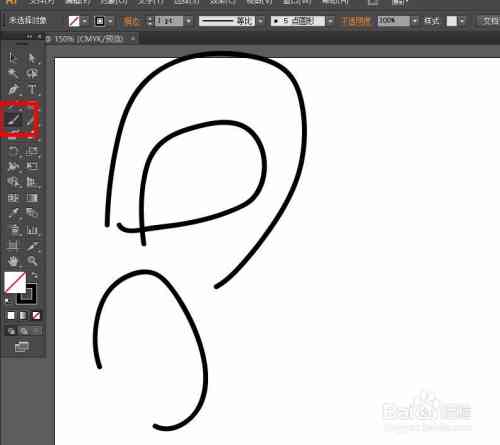Screen dimensions: 500x445
Task: Select the Slice tool
Action: (x=32, y=246)
